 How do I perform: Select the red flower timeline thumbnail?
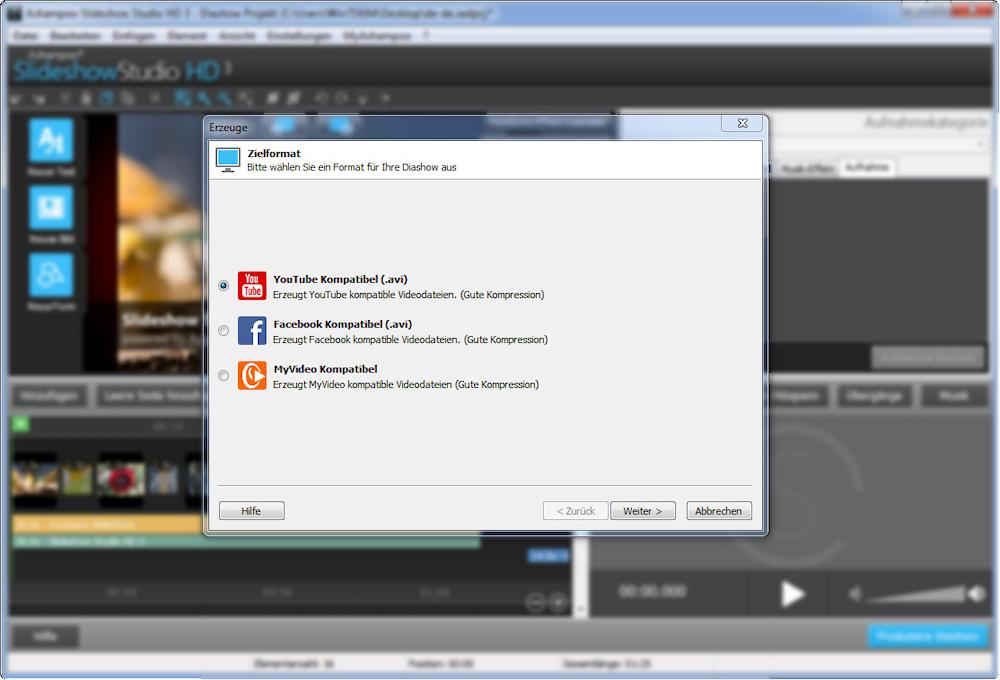tap(121, 479)
